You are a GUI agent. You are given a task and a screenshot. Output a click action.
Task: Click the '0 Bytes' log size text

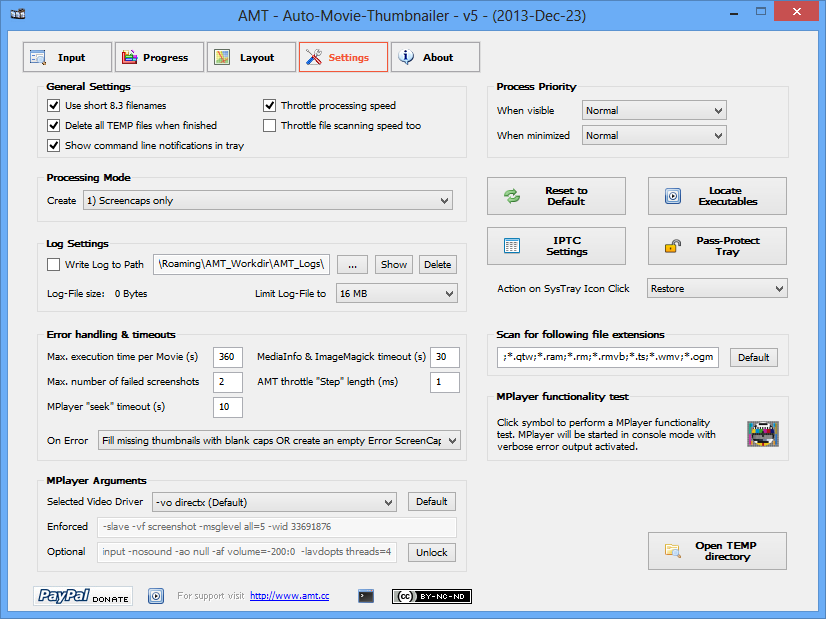pyautogui.click(x=131, y=293)
